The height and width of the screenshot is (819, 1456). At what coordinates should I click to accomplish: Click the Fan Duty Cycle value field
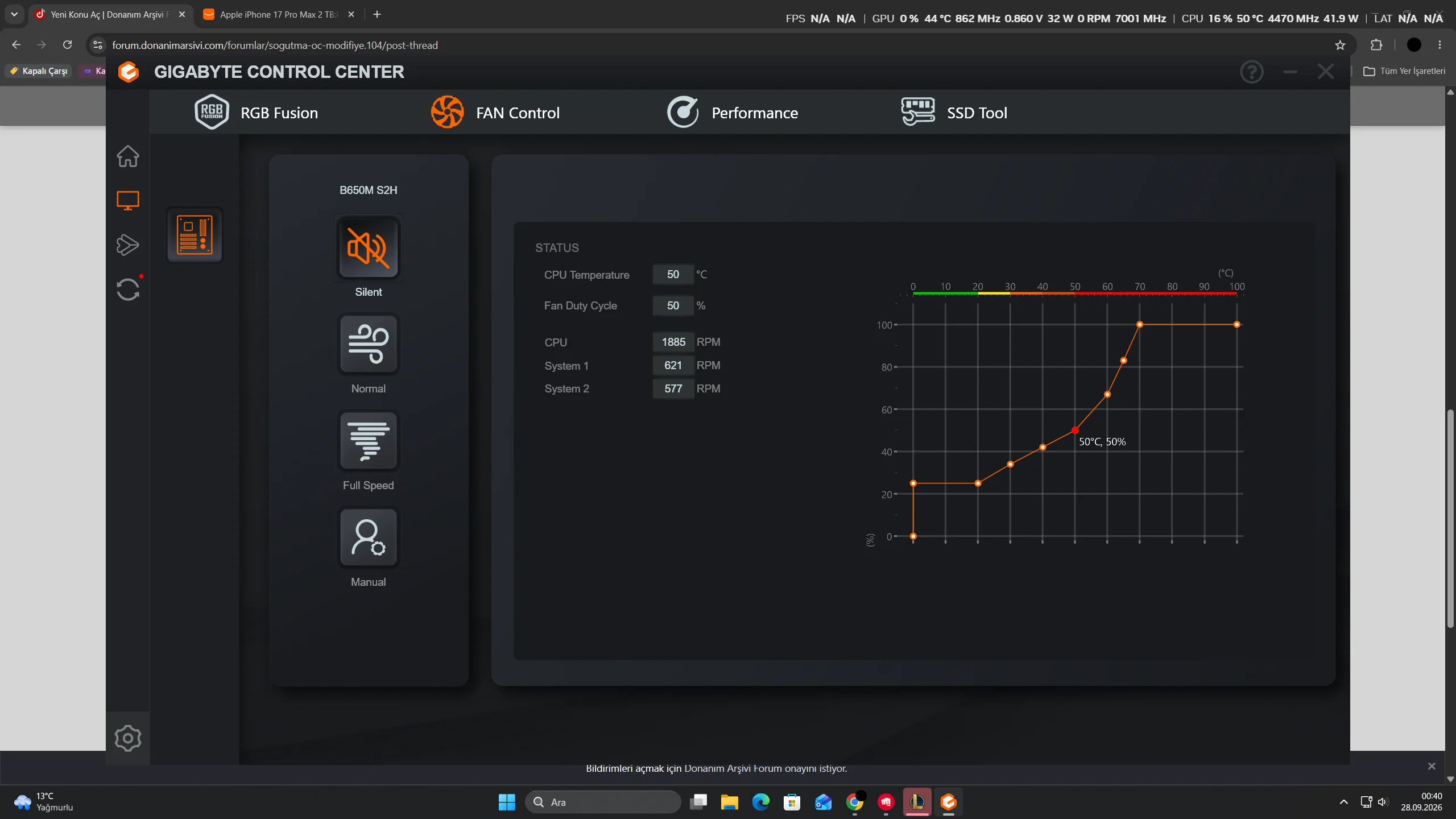coord(673,306)
